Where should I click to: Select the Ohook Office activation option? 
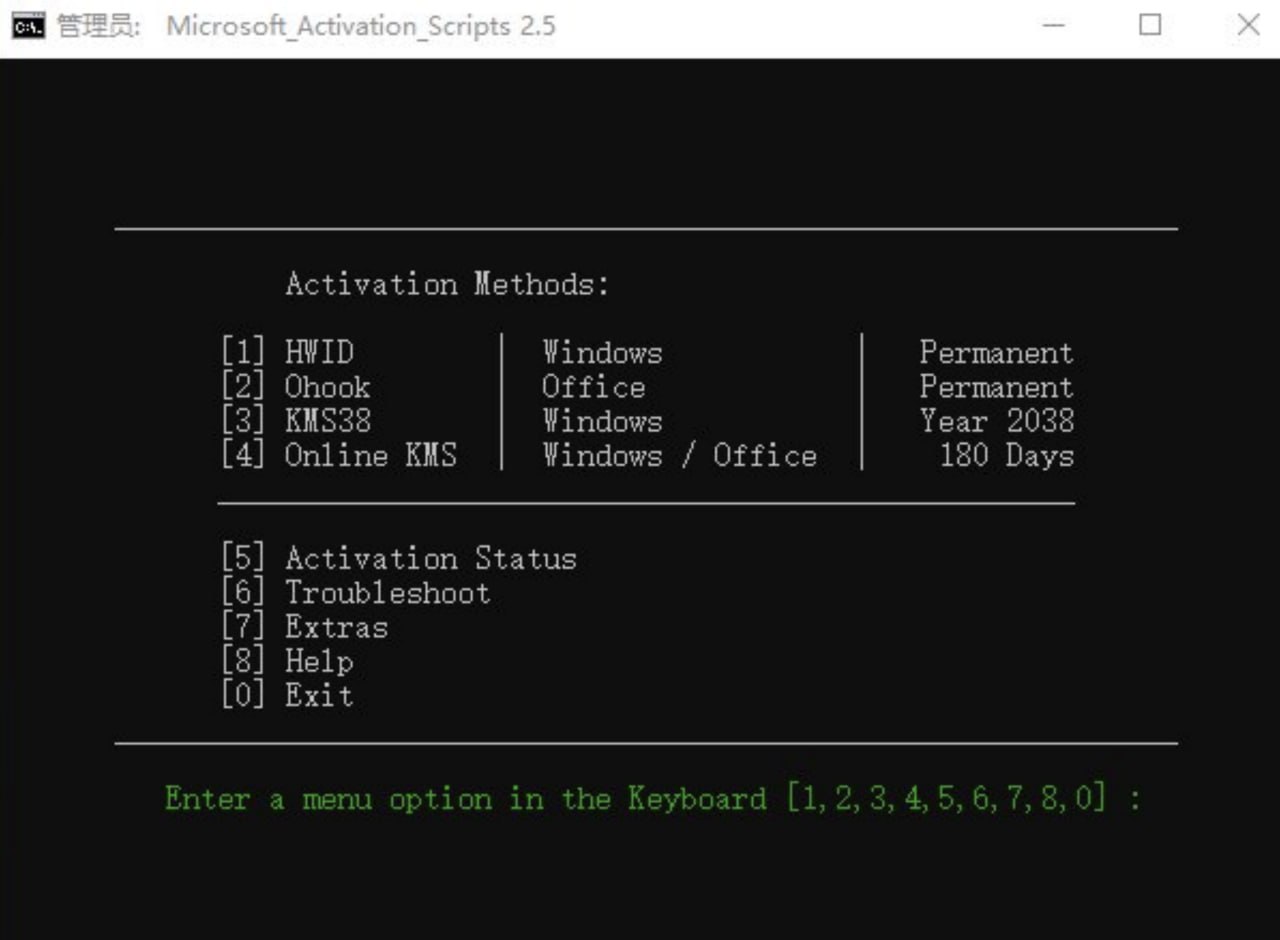point(325,387)
